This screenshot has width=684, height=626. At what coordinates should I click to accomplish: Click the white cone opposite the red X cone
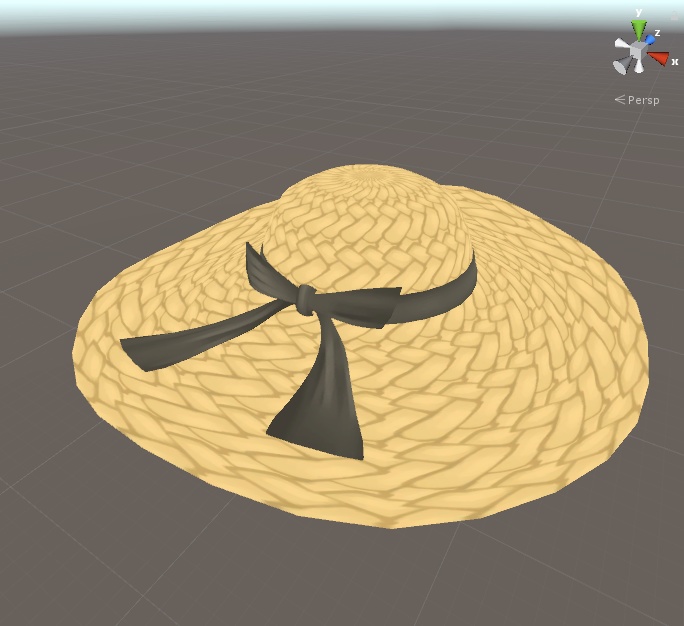pyautogui.click(x=621, y=44)
